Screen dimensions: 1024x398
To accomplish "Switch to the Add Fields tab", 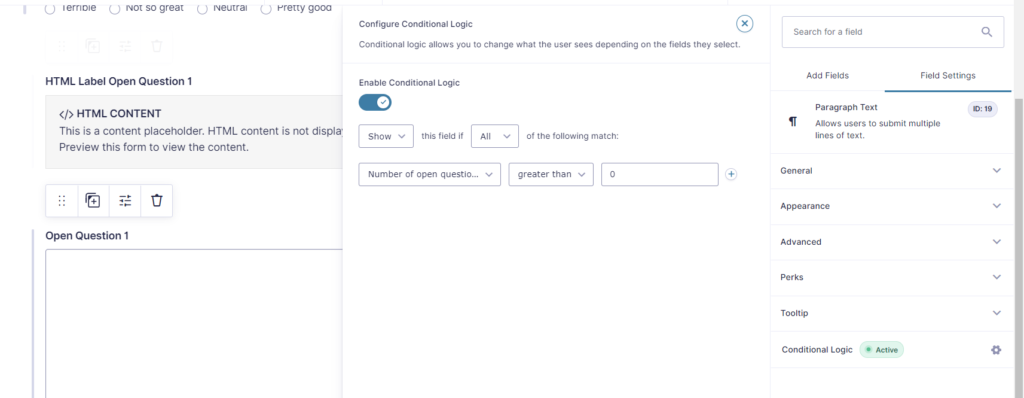I will [827, 75].
